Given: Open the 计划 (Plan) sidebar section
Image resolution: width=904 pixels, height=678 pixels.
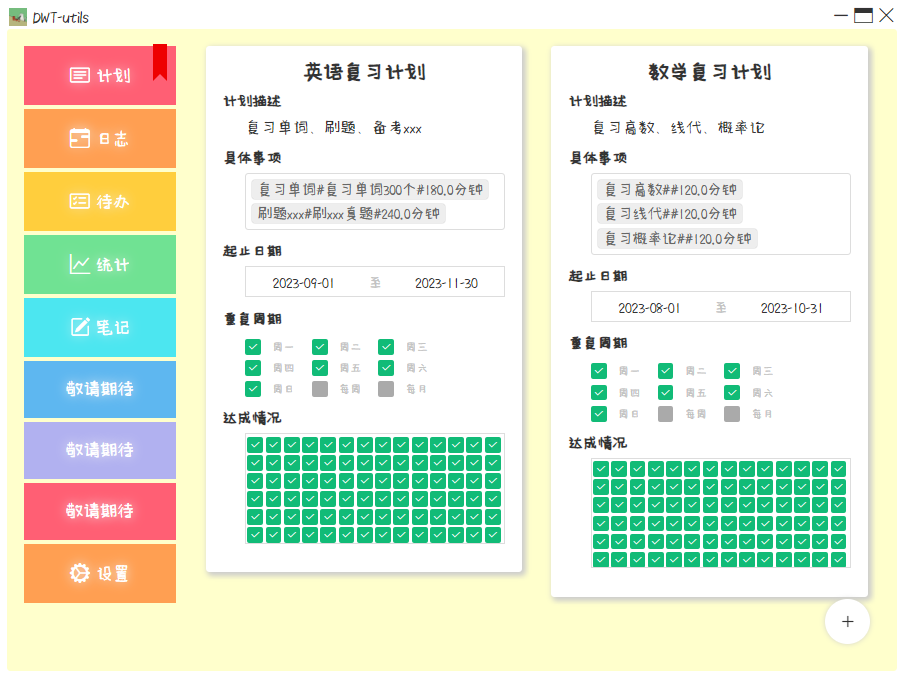Looking at the screenshot, I should tap(100, 76).
